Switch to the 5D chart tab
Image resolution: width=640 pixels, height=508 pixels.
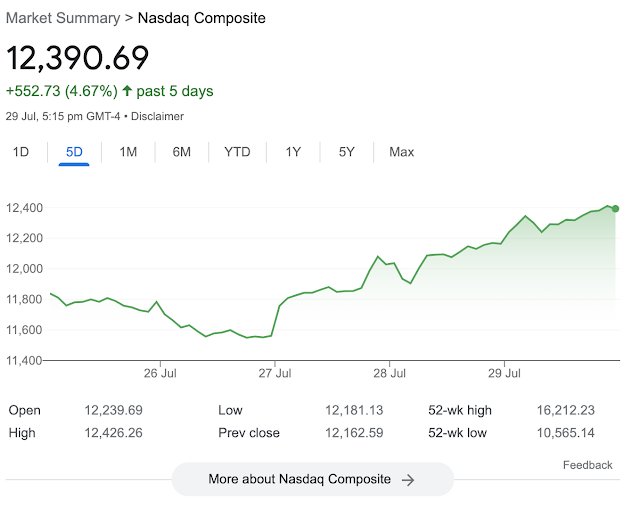click(x=74, y=152)
